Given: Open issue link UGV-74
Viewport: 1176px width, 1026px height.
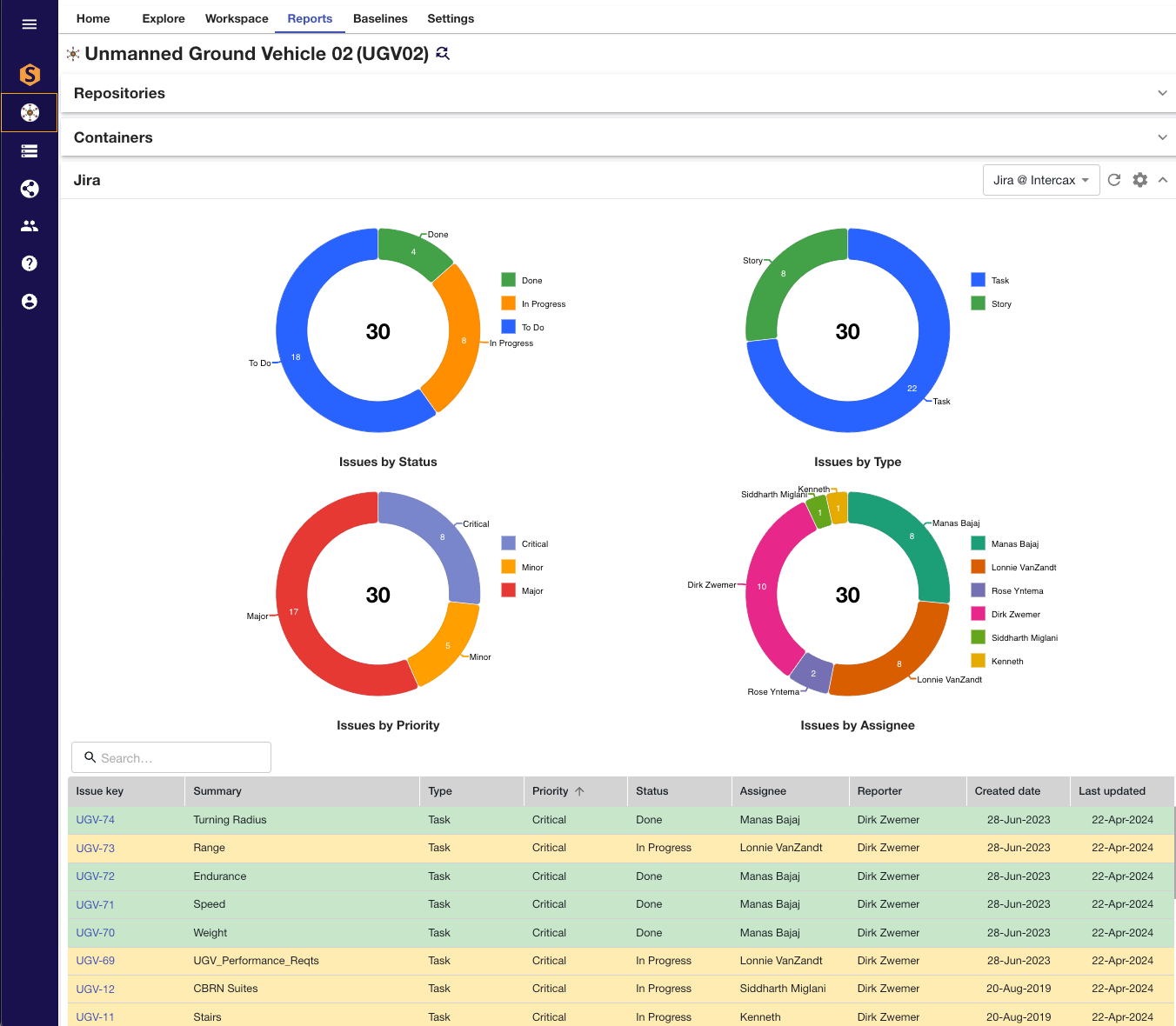Looking at the screenshot, I should tap(96, 820).
